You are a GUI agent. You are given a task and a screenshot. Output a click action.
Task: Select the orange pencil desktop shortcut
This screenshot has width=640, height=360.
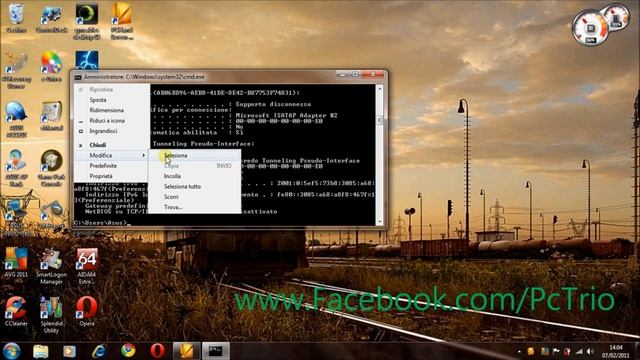(122, 21)
